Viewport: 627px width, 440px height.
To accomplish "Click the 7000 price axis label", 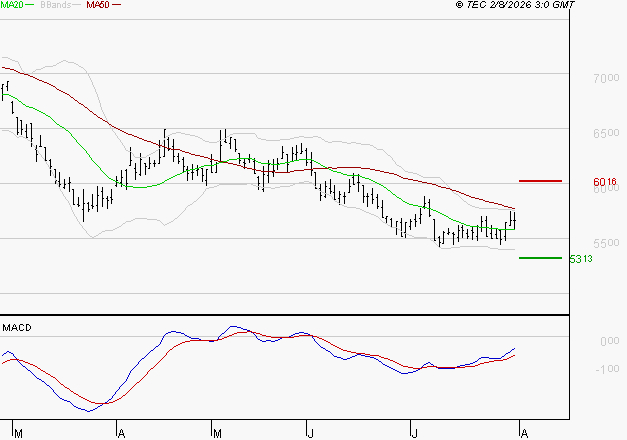I will click(x=606, y=78).
